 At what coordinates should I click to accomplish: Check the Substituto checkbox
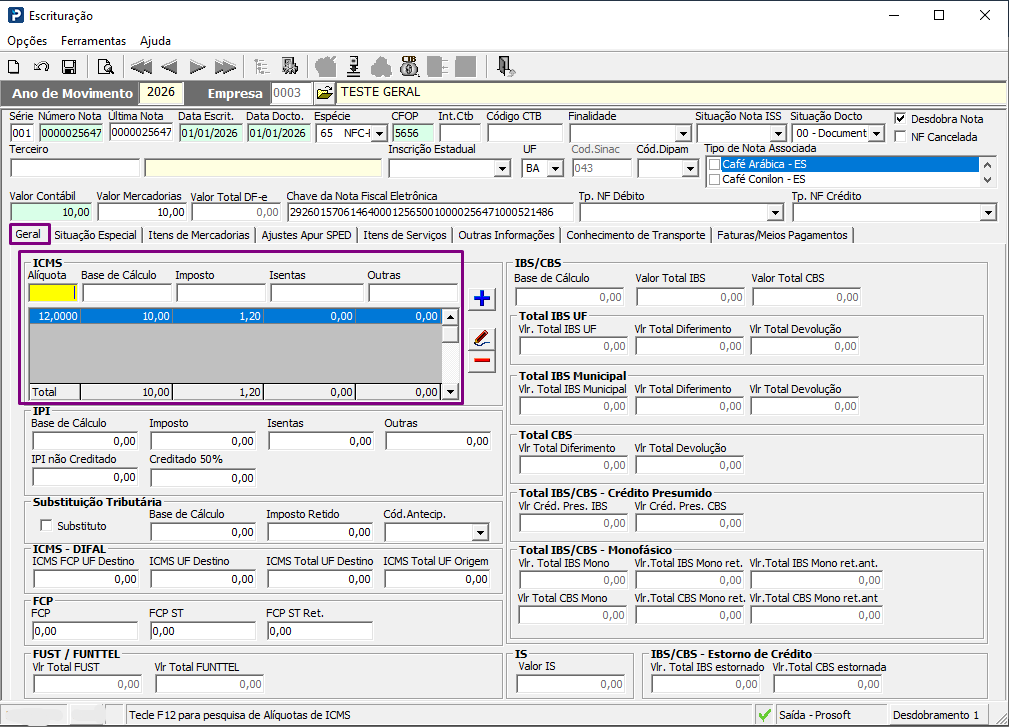pyautogui.click(x=46, y=526)
